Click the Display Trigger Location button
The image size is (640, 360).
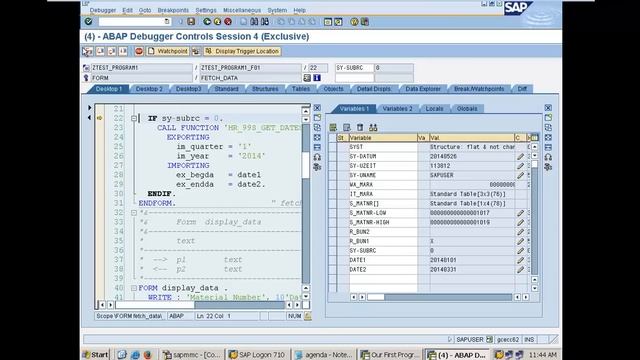click(242, 51)
